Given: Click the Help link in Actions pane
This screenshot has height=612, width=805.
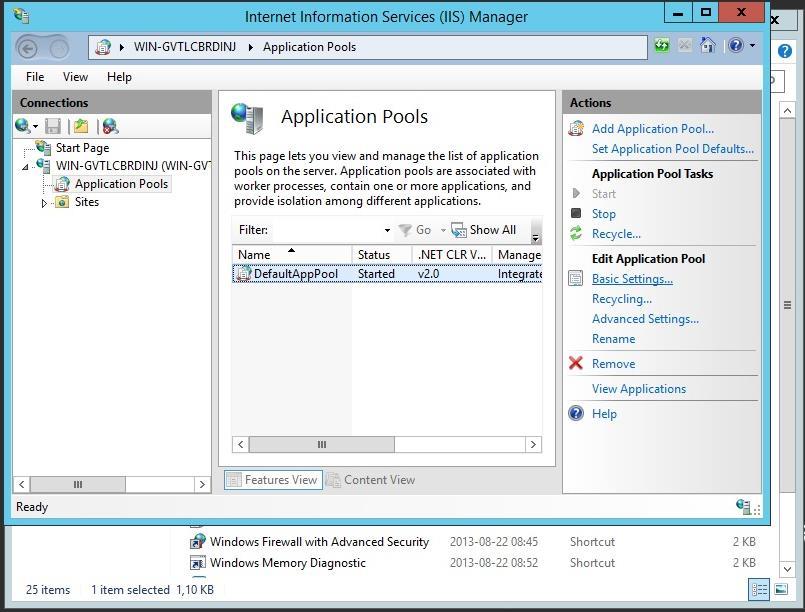Looking at the screenshot, I should (x=604, y=414).
